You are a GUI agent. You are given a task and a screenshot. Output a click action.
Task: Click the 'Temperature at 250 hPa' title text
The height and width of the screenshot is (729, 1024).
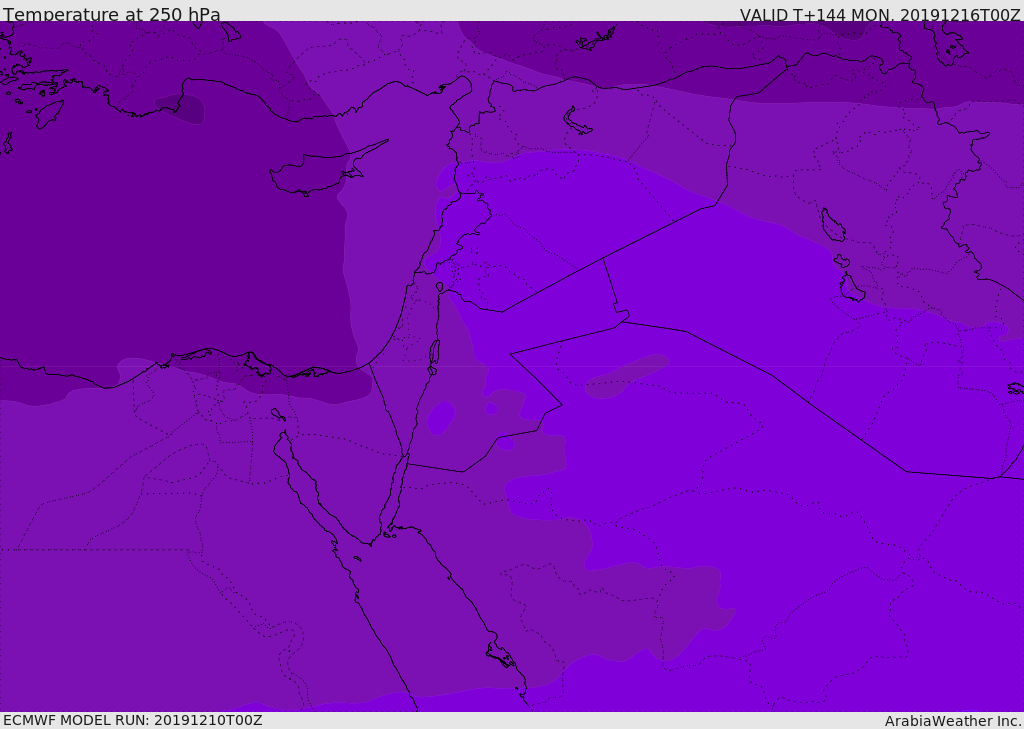click(112, 14)
